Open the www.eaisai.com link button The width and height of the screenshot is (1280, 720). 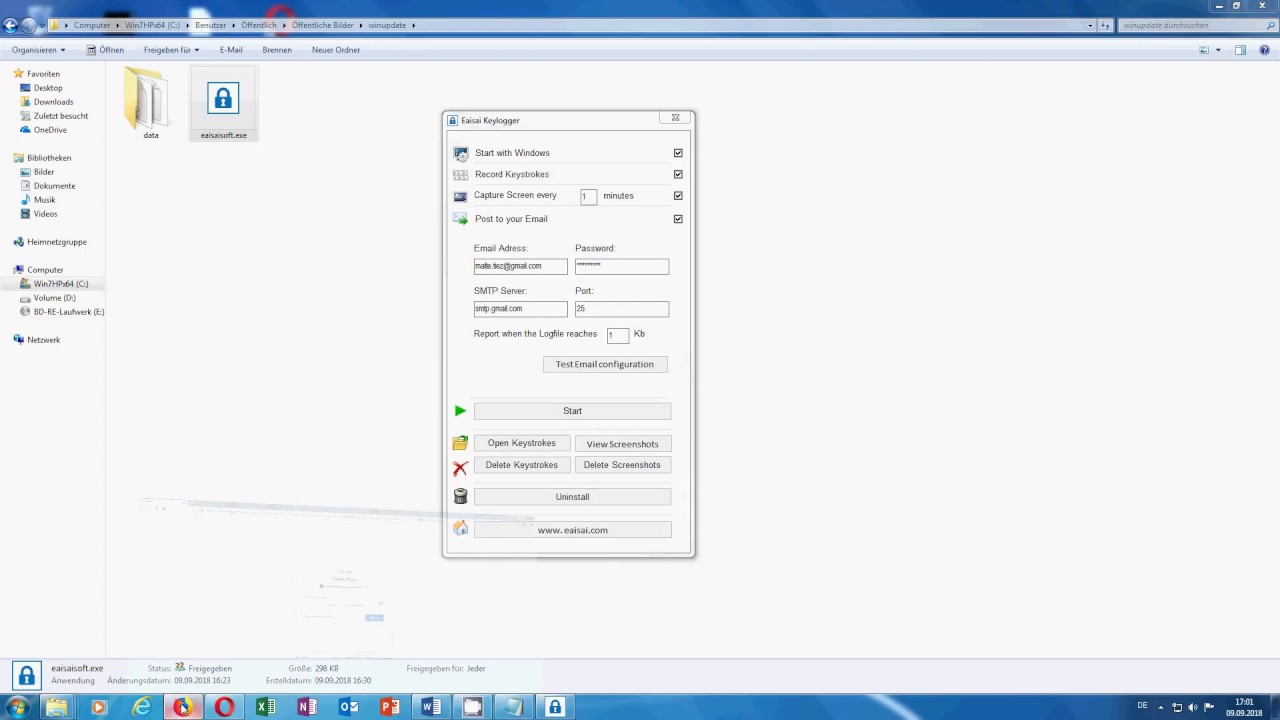coord(572,530)
